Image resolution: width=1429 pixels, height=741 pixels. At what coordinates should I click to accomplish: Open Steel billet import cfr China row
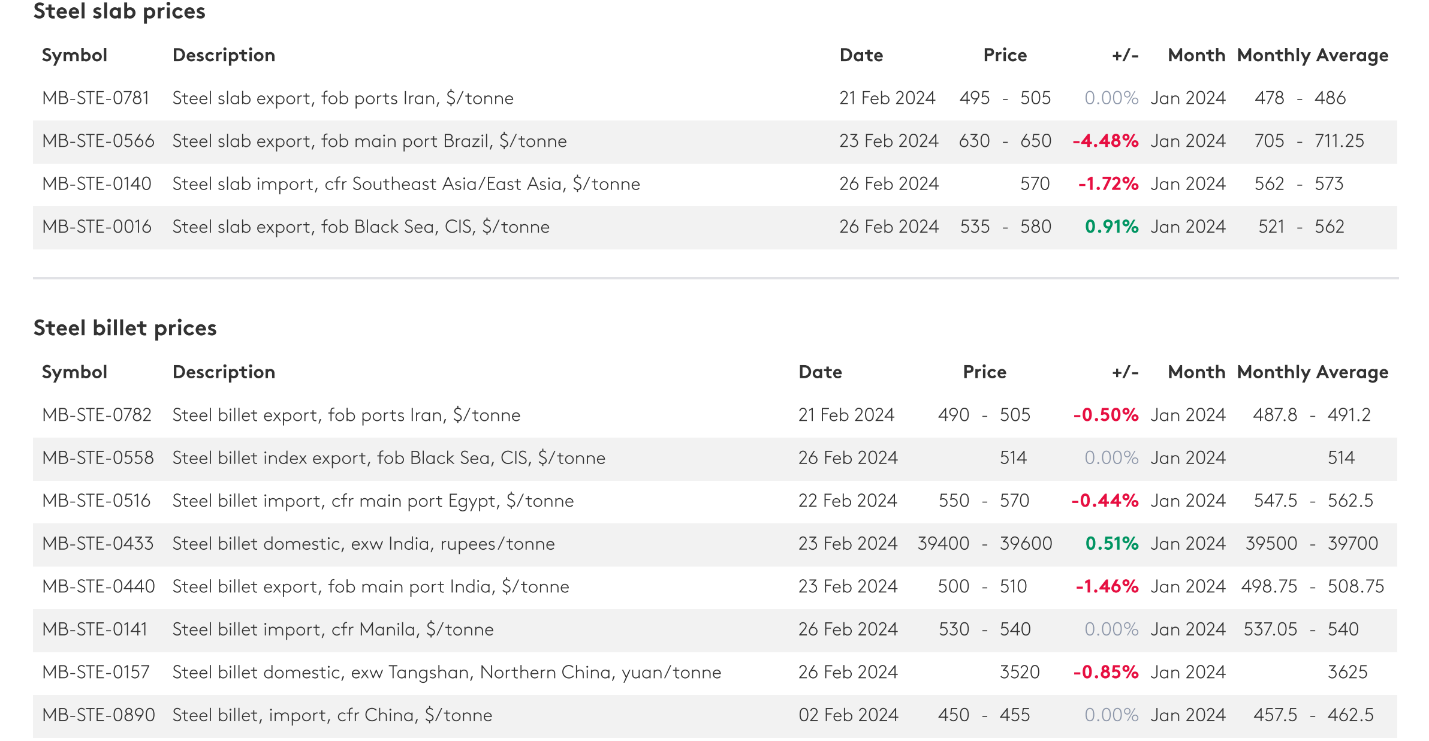[715, 715]
